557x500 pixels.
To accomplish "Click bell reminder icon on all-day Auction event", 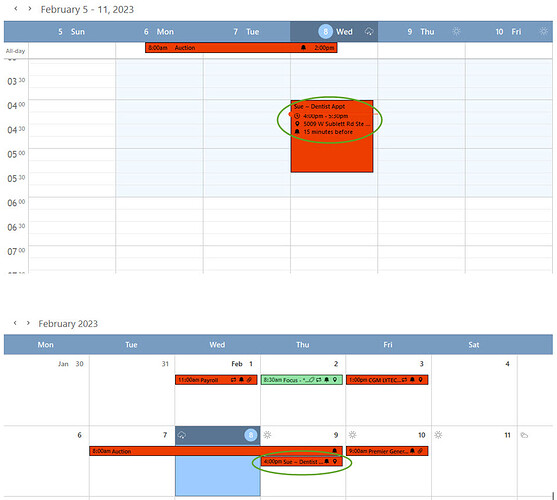I will pos(303,48).
